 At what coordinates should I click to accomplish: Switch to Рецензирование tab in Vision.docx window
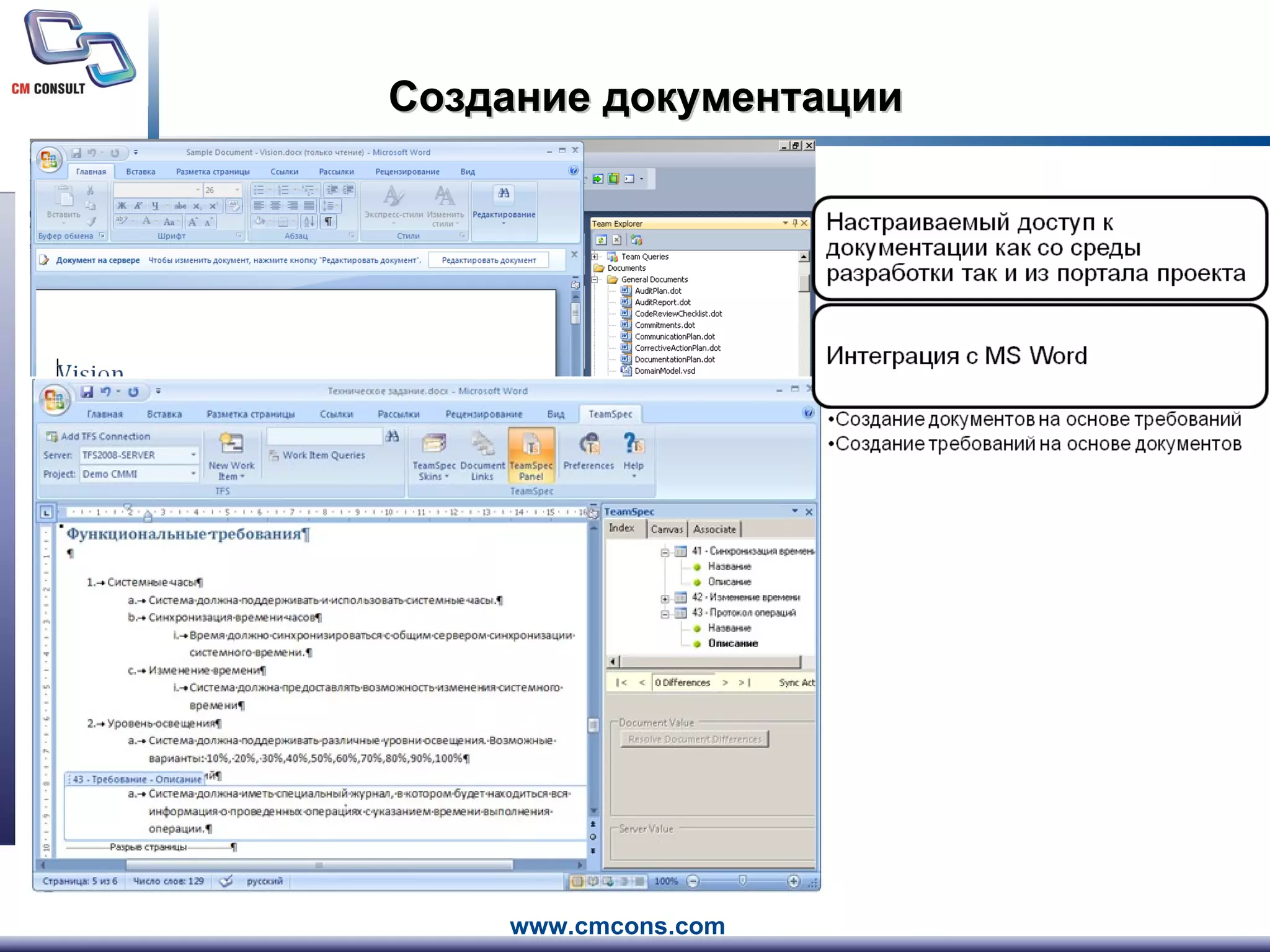pyautogui.click(x=407, y=172)
